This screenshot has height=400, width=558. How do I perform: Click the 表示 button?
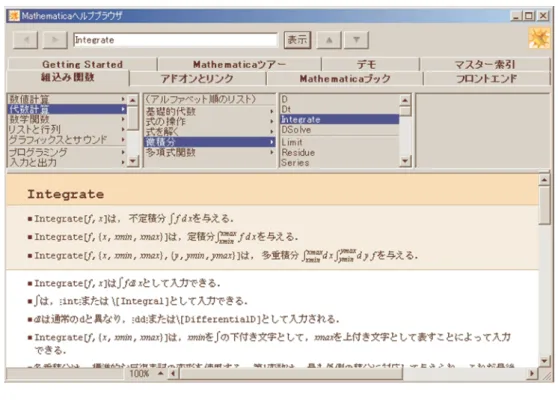297,40
